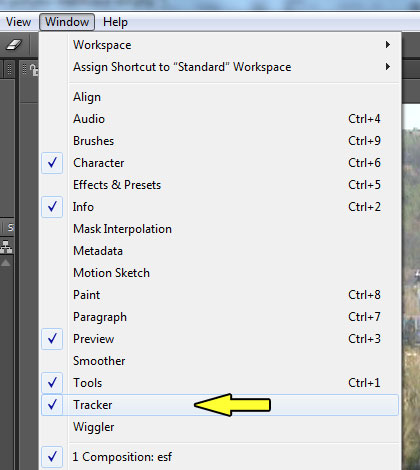Open the View menu
This screenshot has width=420, height=470.
pyautogui.click(x=18, y=22)
